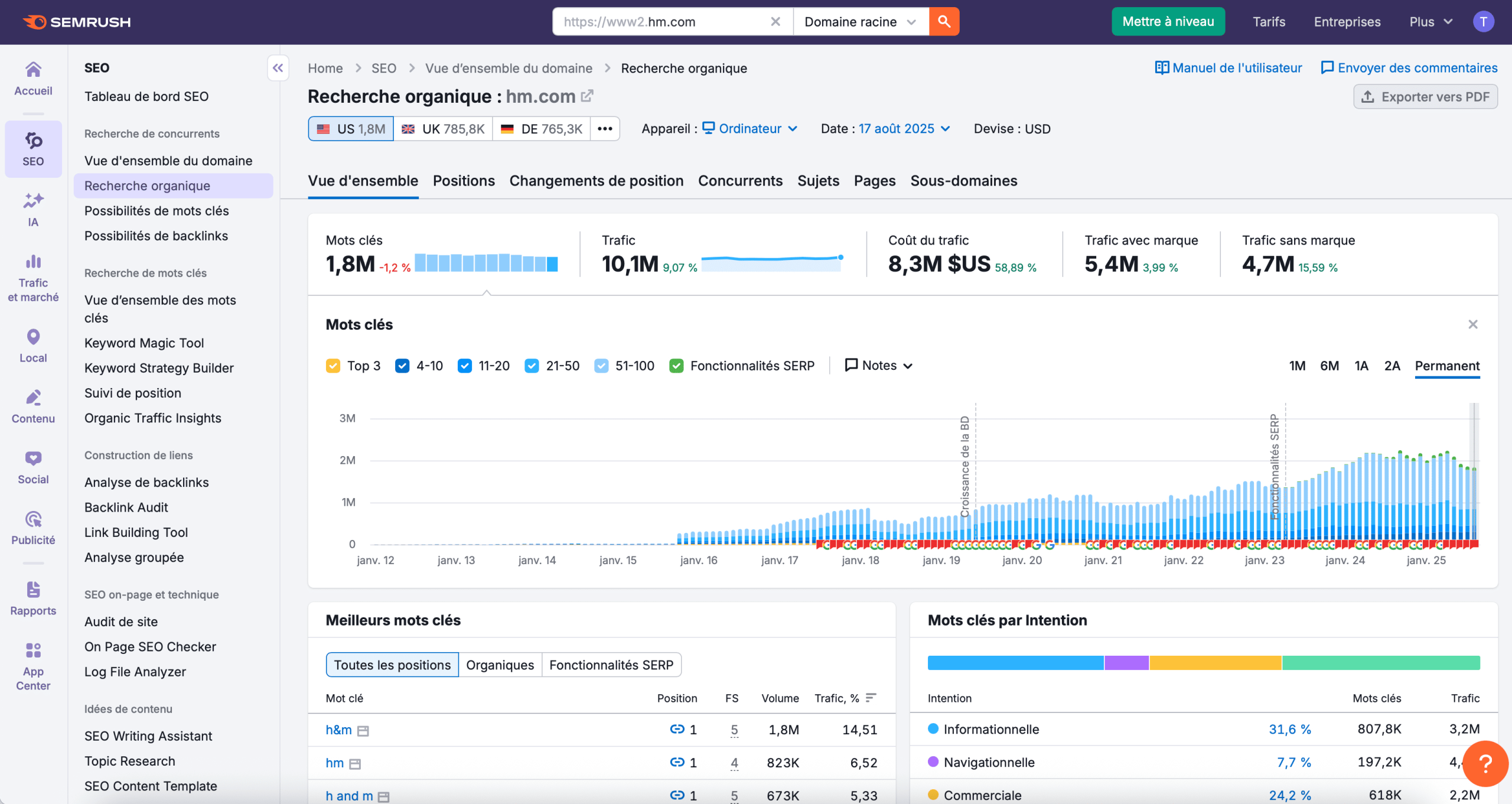Viewport: 1512px width, 804px height.
Task: Click the Semrush logo
Action: point(77,22)
